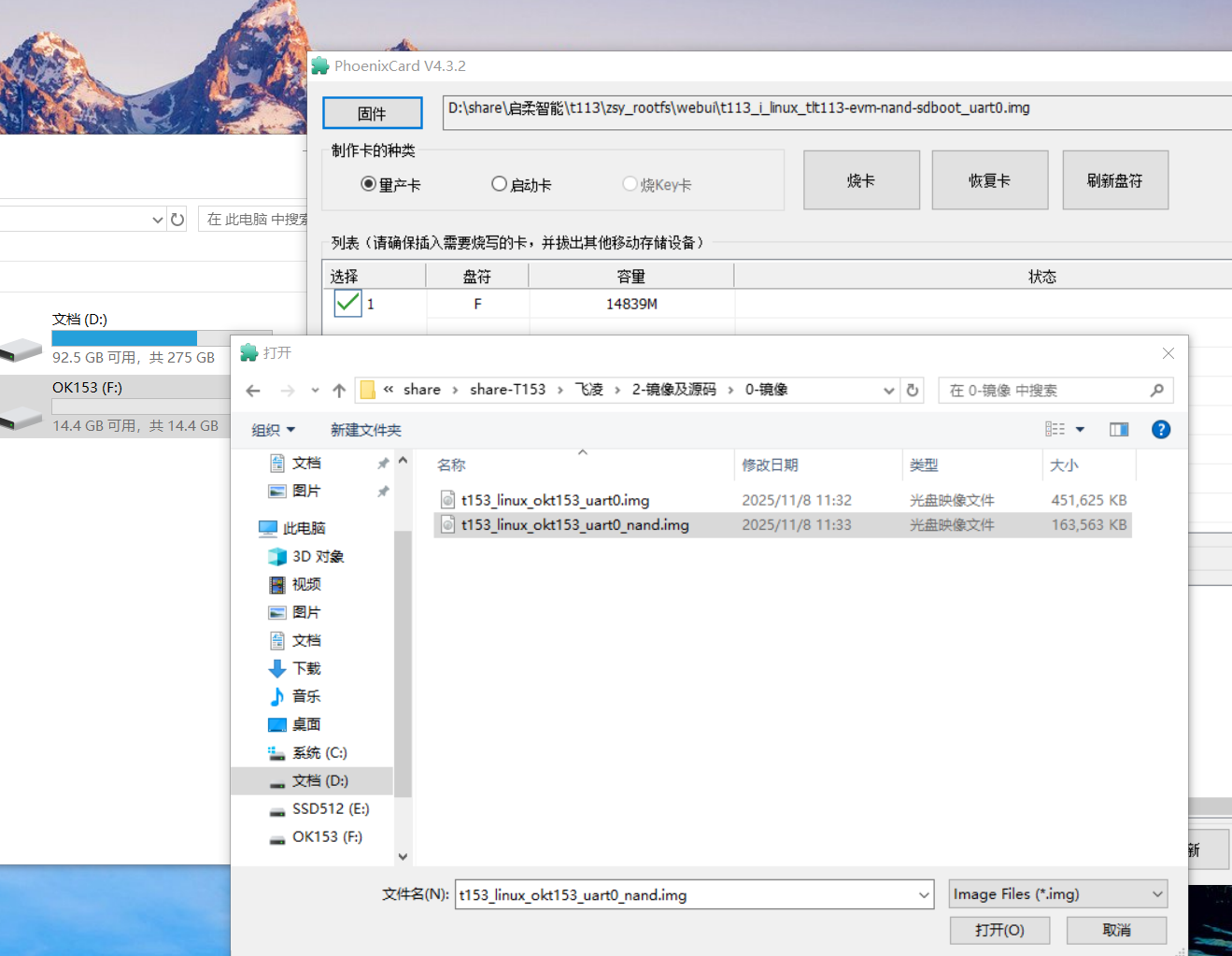
Task: Click refresh icon beside the dialog address bar
Action: (913, 391)
